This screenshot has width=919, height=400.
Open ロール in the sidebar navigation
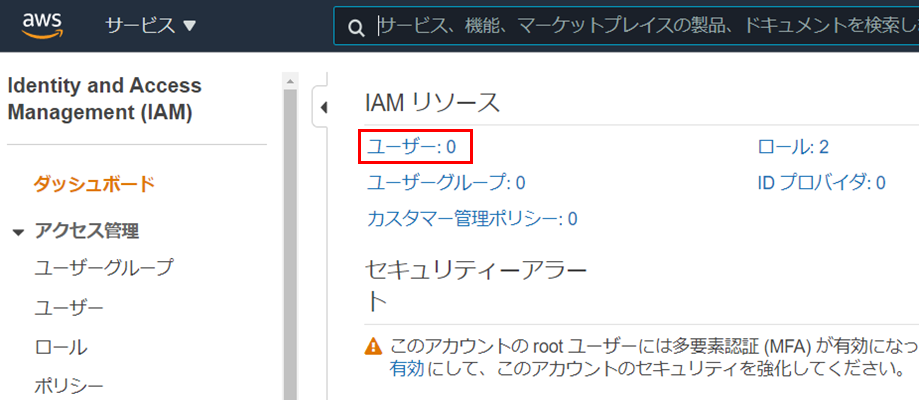(61, 347)
